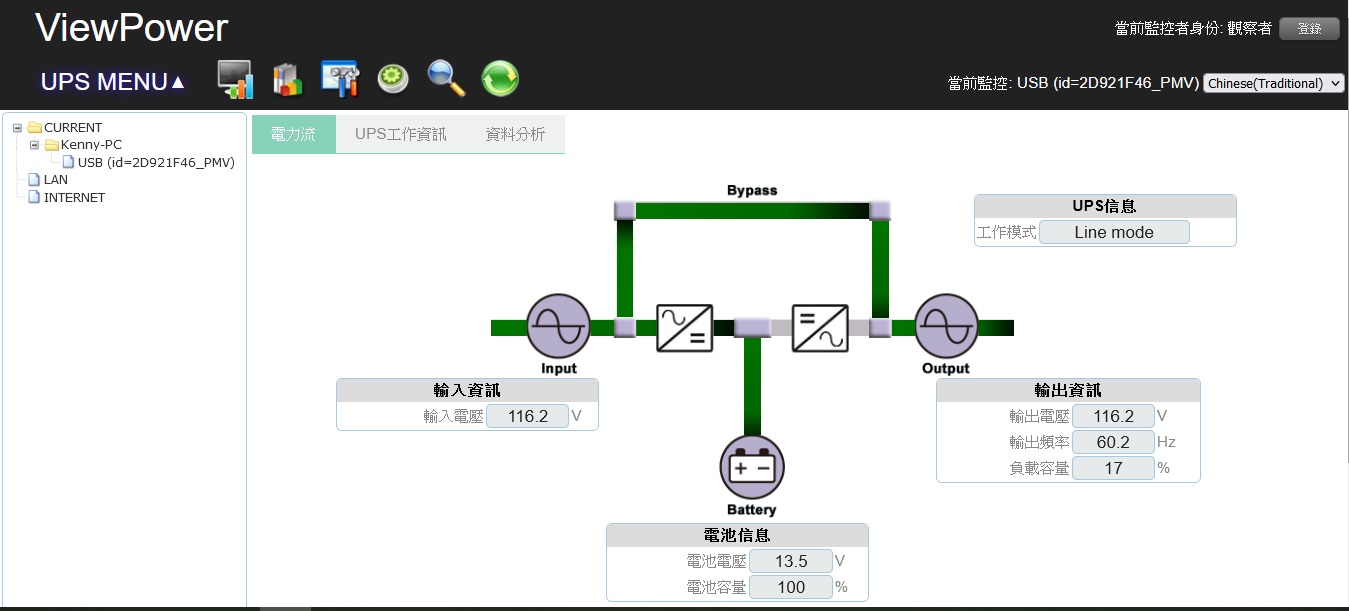Image resolution: width=1349 pixels, height=611 pixels.
Task: Click the Input sine wave symbol
Action: point(557,325)
